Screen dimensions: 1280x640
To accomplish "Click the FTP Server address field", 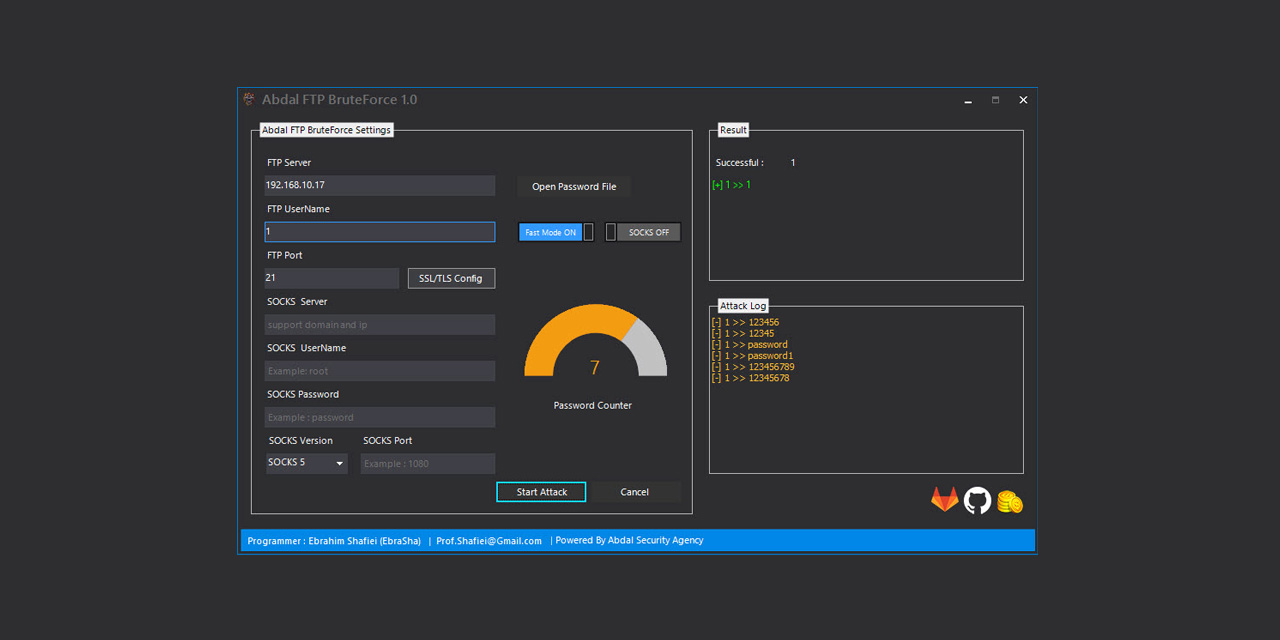I will 379,185.
